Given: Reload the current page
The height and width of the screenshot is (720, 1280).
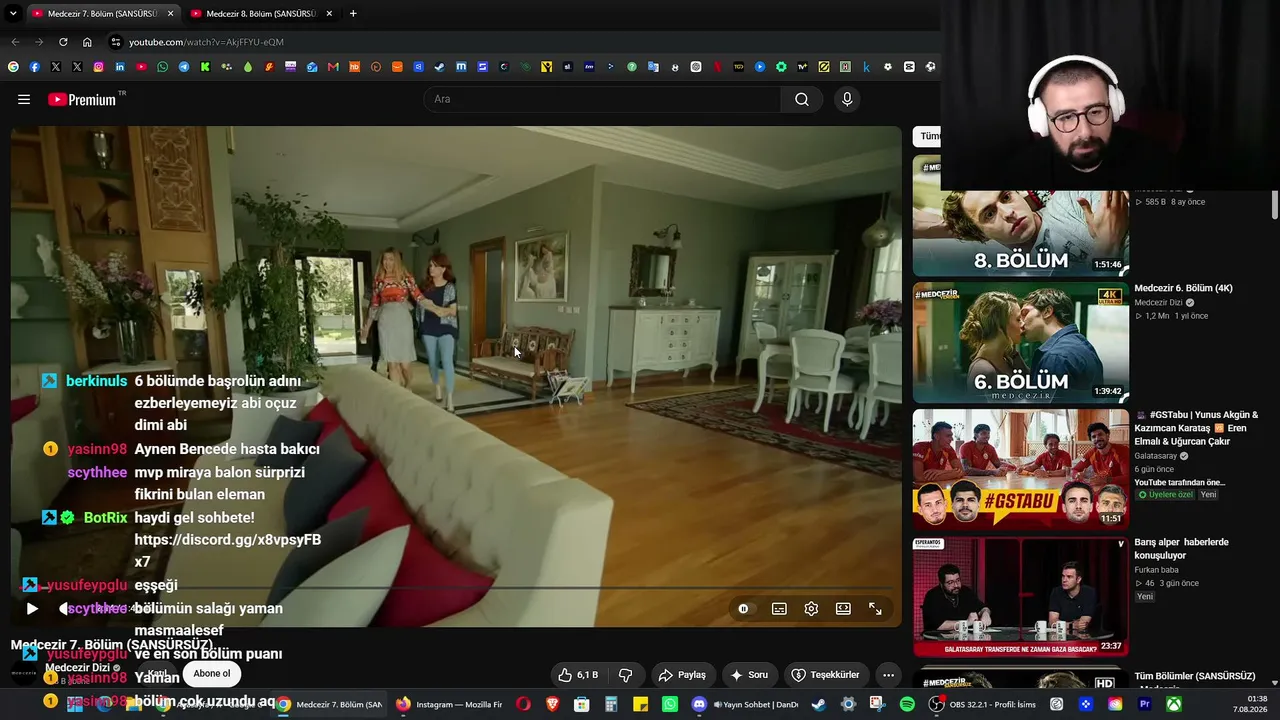Looking at the screenshot, I should pos(63,42).
